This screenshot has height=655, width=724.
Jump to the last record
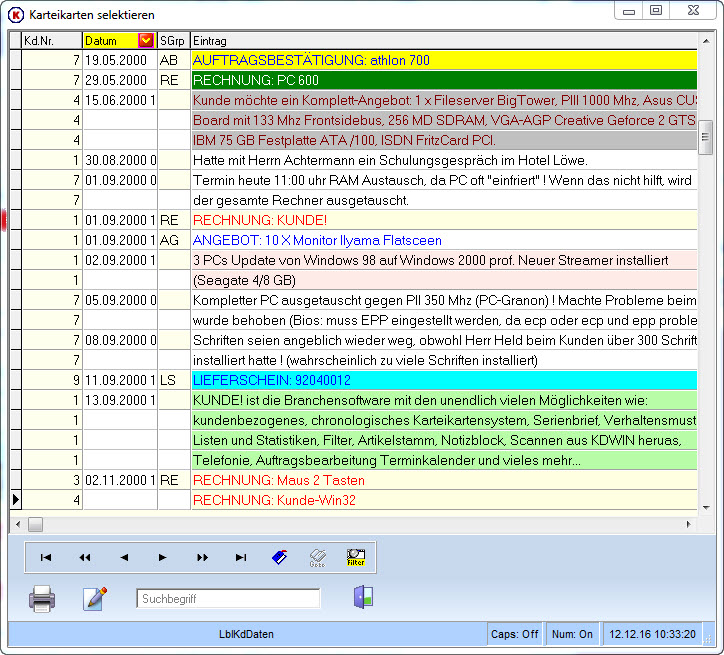pos(241,558)
